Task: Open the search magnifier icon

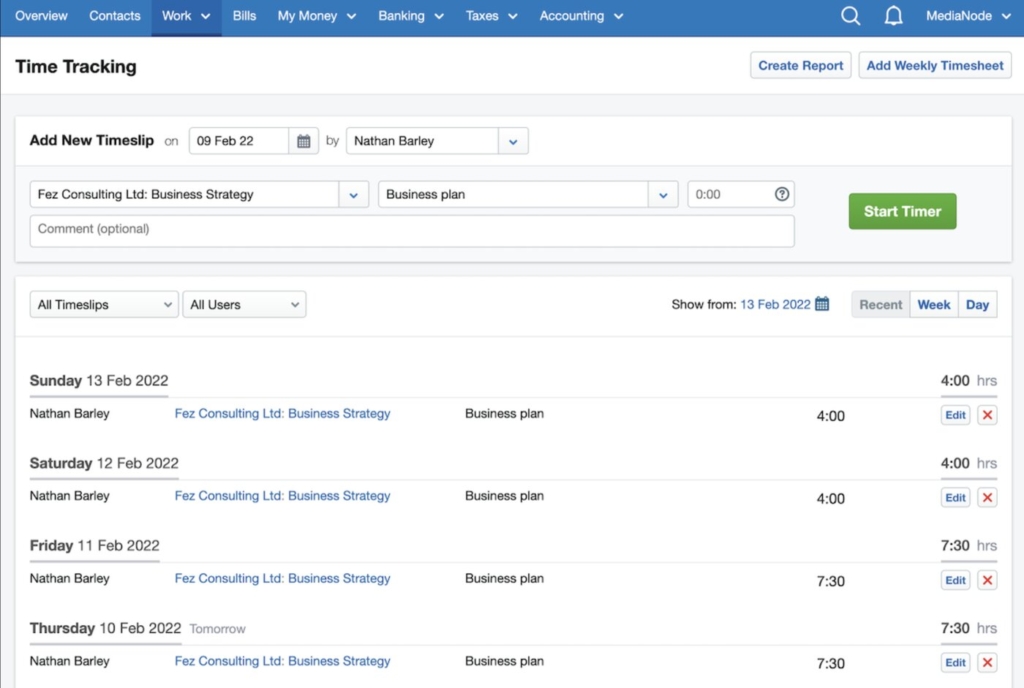Action: pyautogui.click(x=850, y=16)
